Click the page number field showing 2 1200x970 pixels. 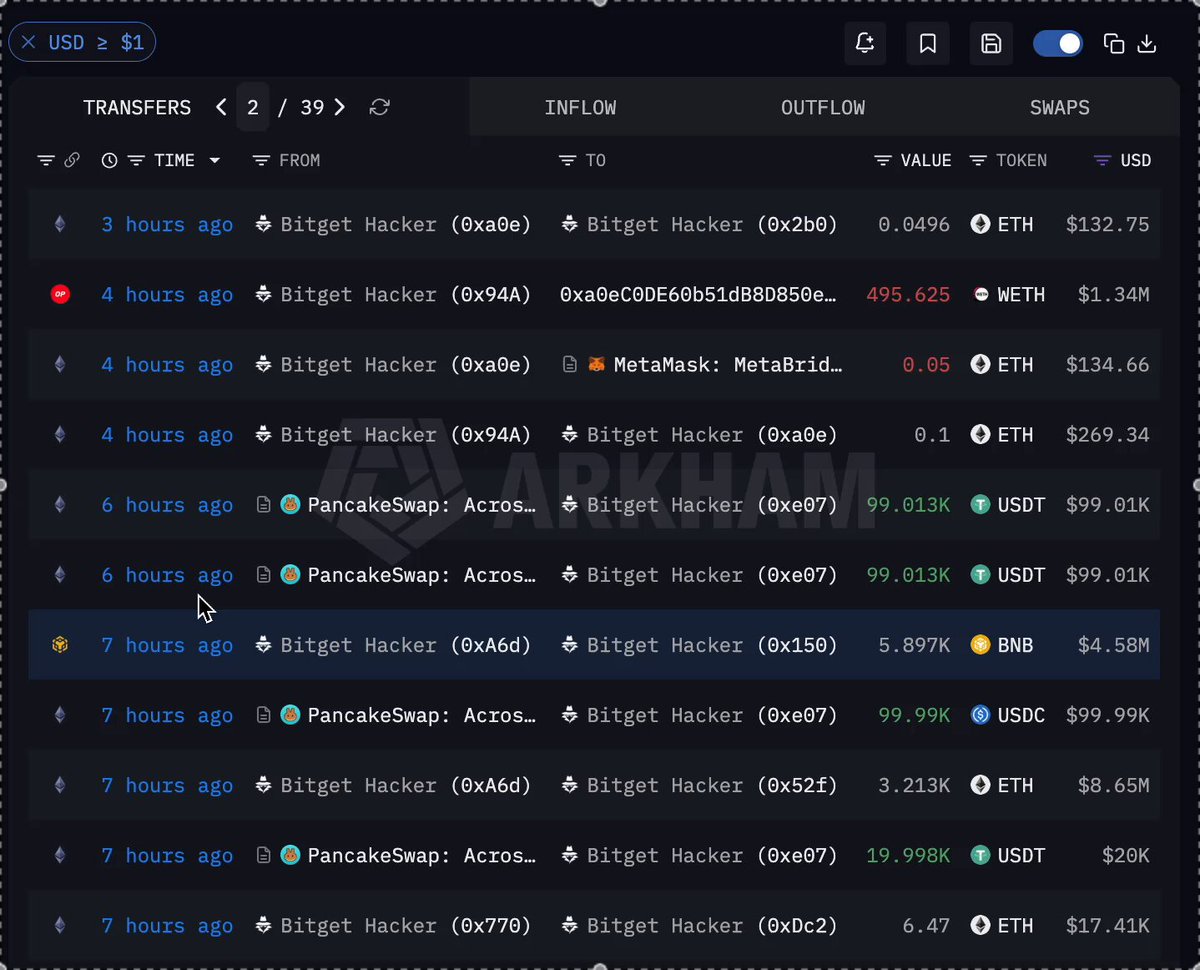click(252, 107)
